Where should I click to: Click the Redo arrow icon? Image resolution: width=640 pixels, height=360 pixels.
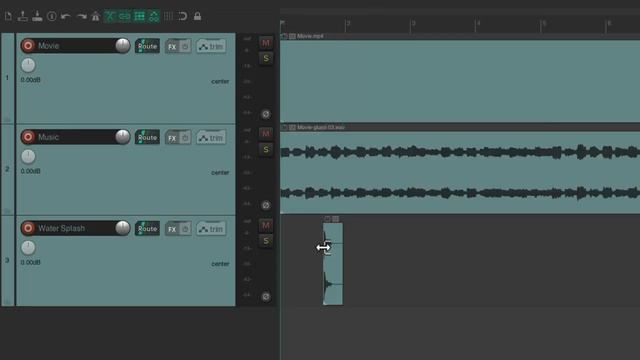tap(81, 16)
